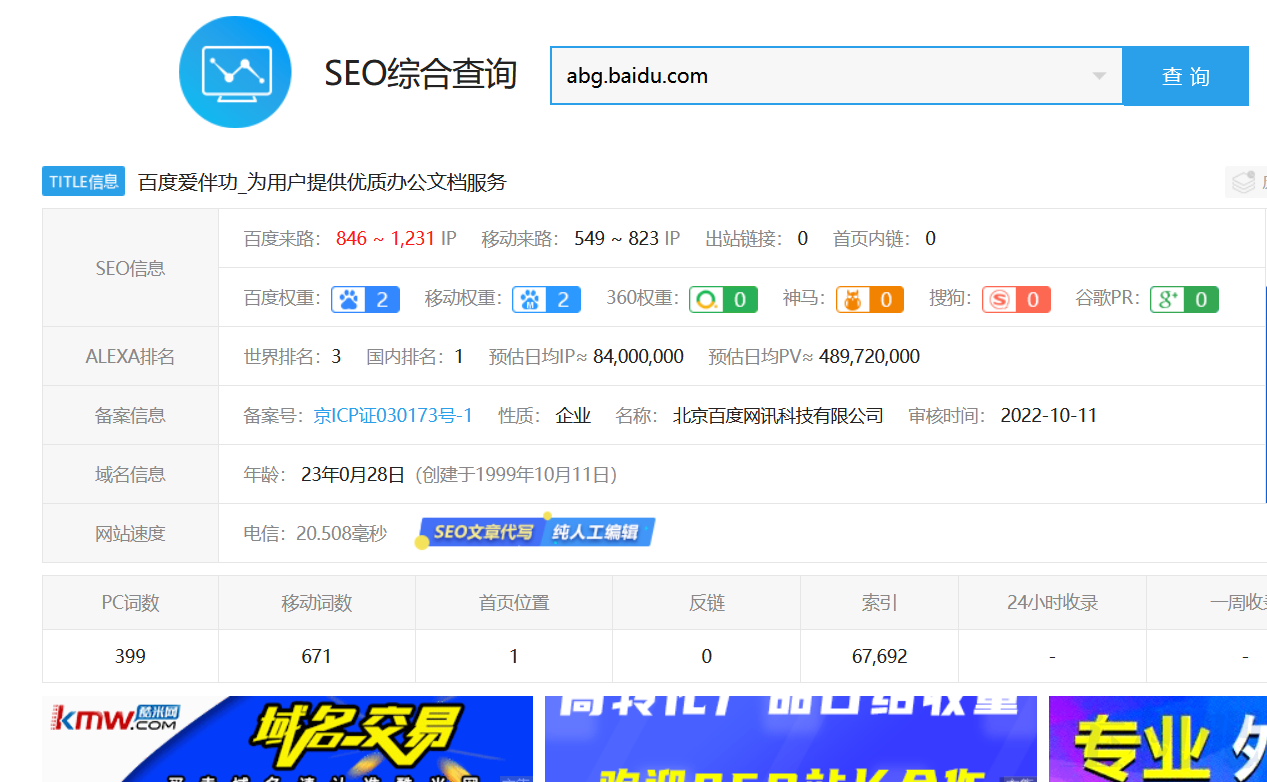Click the company name 北京百度网讯科技有限公司
The width and height of the screenshot is (1267, 782).
pos(779,415)
